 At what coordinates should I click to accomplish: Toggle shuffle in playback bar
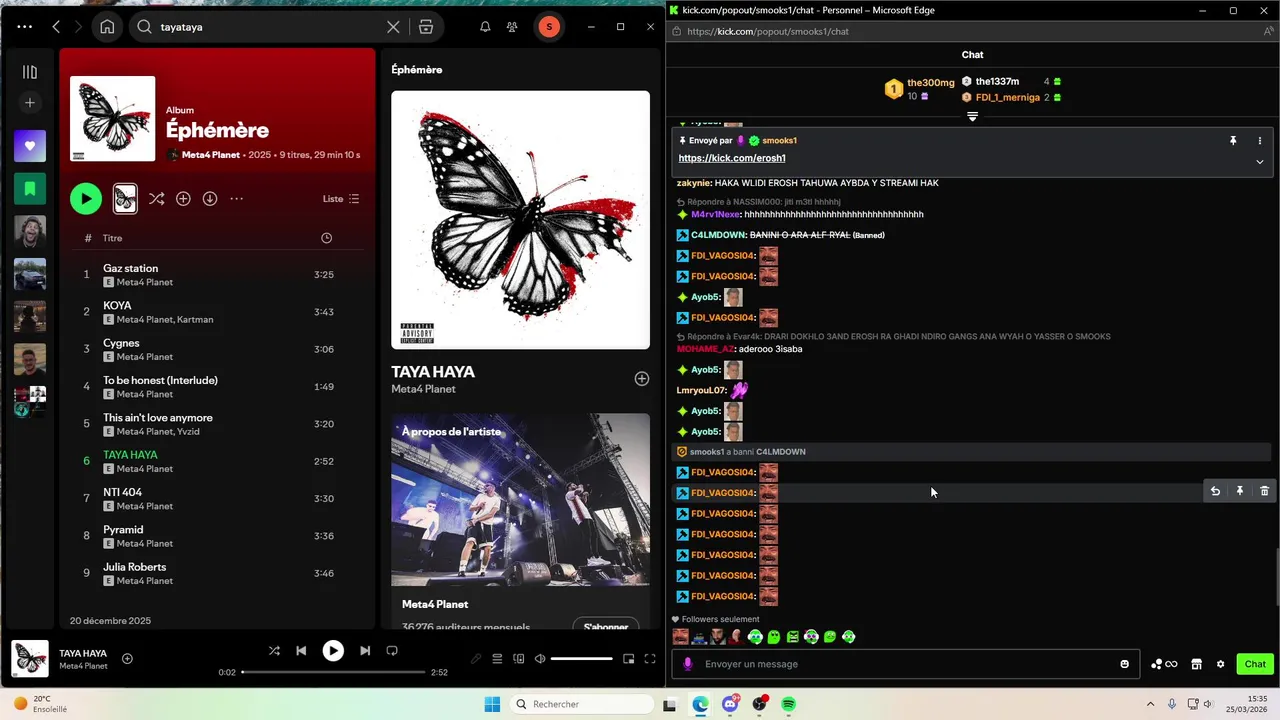click(x=274, y=651)
